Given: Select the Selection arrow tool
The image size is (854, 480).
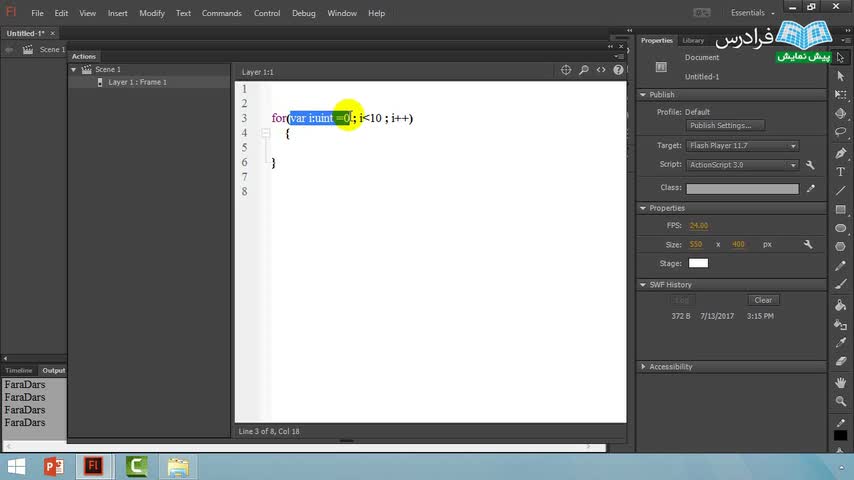Looking at the screenshot, I should 840,57.
